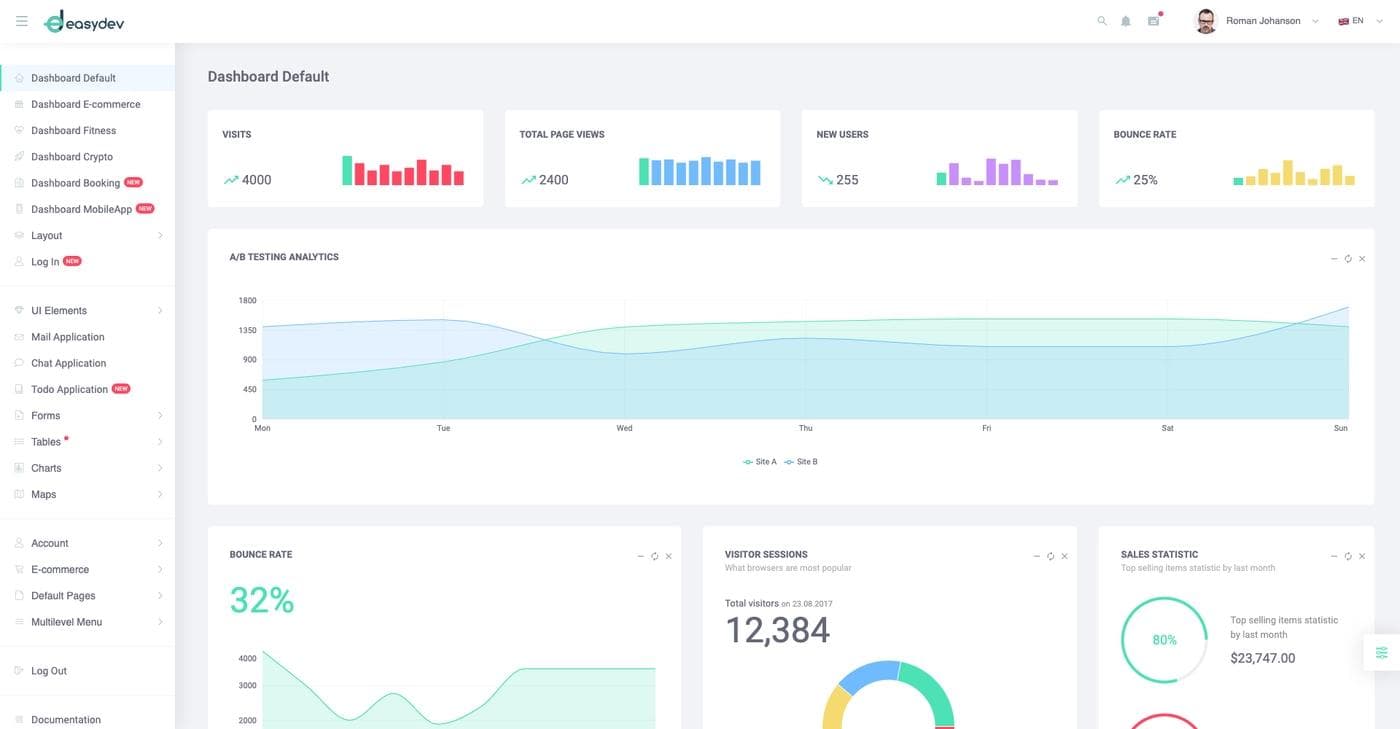Image resolution: width=1400 pixels, height=729 pixels.
Task: Open the search icon in header
Action: pos(1102,21)
